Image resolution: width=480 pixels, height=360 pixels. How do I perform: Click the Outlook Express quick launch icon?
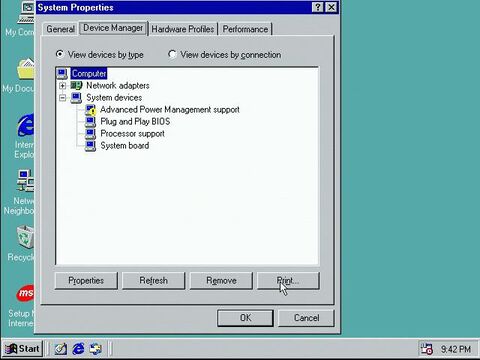[96, 349]
